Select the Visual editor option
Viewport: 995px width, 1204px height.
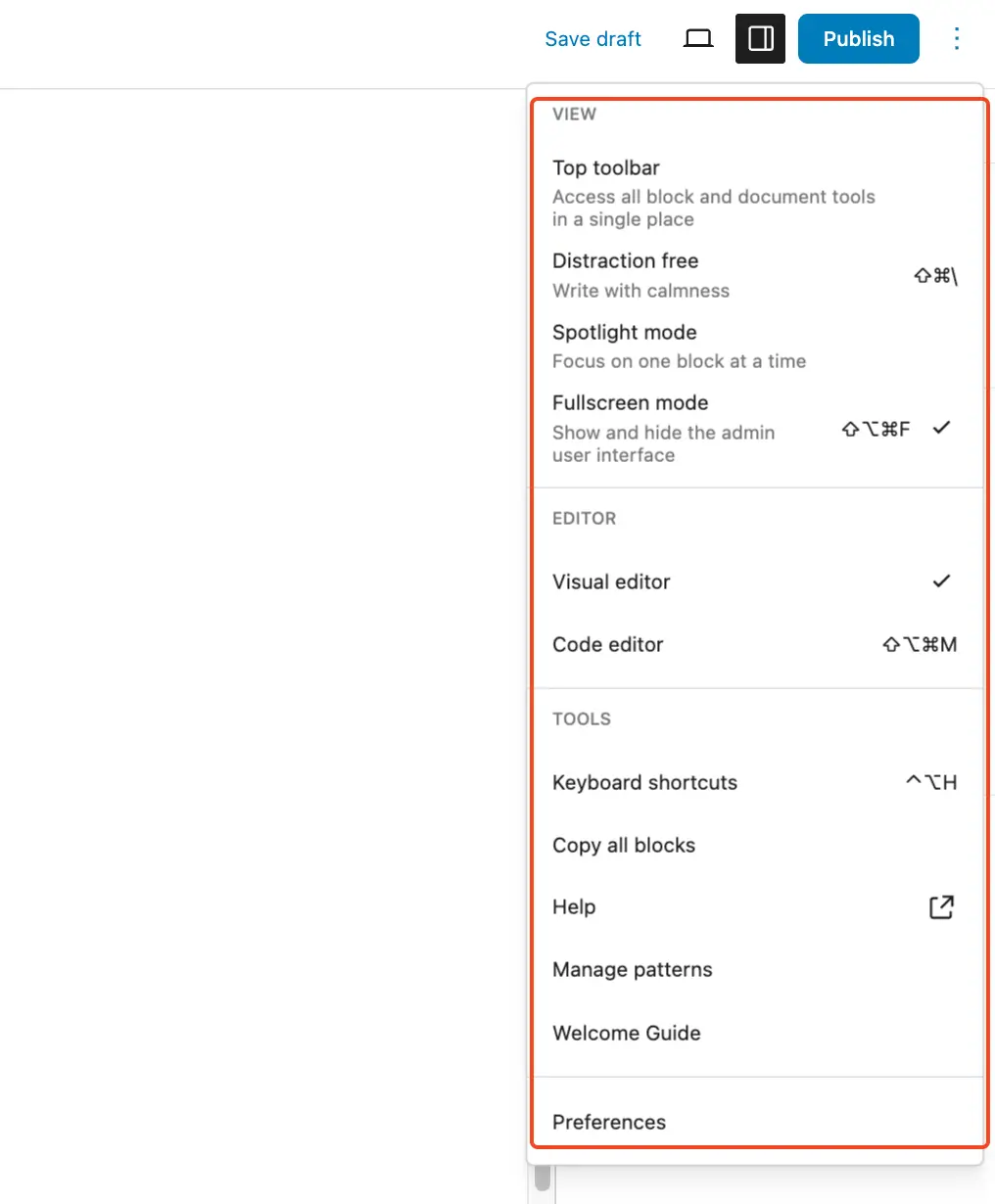(611, 580)
